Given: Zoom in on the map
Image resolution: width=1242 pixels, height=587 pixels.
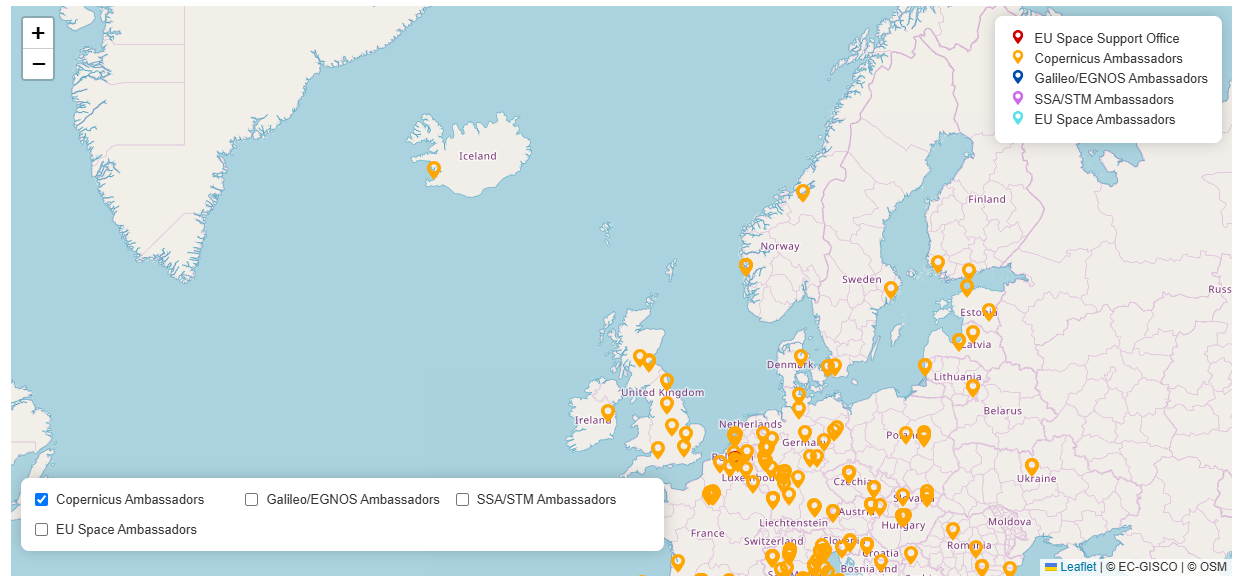Looking at the screenshot, I should [x=38, y=33].
